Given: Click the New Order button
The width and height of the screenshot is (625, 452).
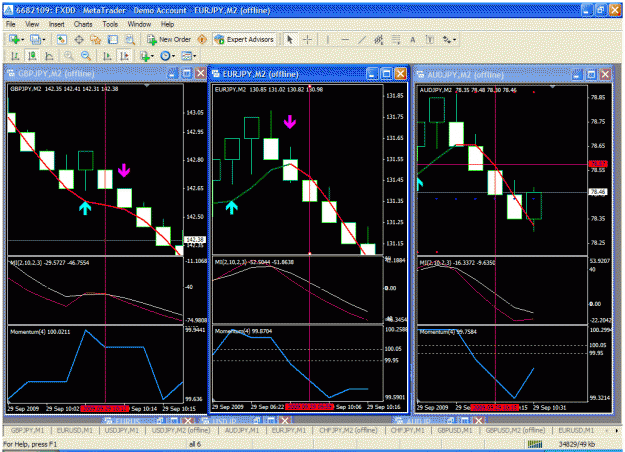Looking at the screenshot, I should 169,39.
